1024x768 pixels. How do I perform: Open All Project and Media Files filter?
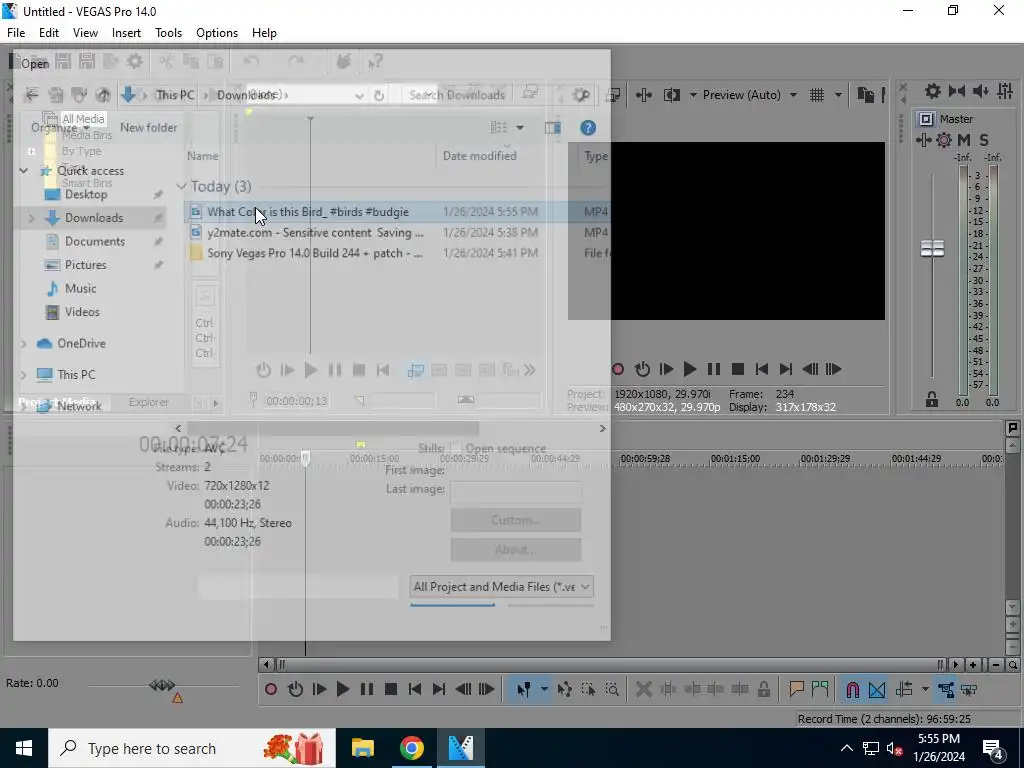(502, 586)
